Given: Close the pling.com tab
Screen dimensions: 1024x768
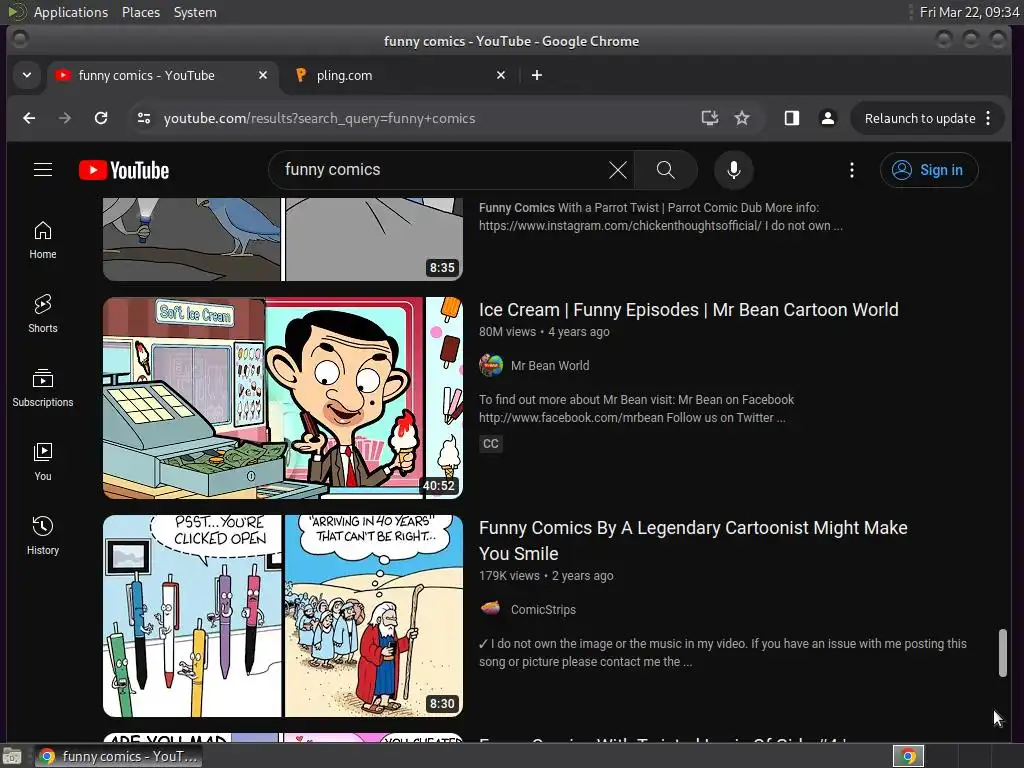Looking at the screenshot, I should click(x=501, y=75).
